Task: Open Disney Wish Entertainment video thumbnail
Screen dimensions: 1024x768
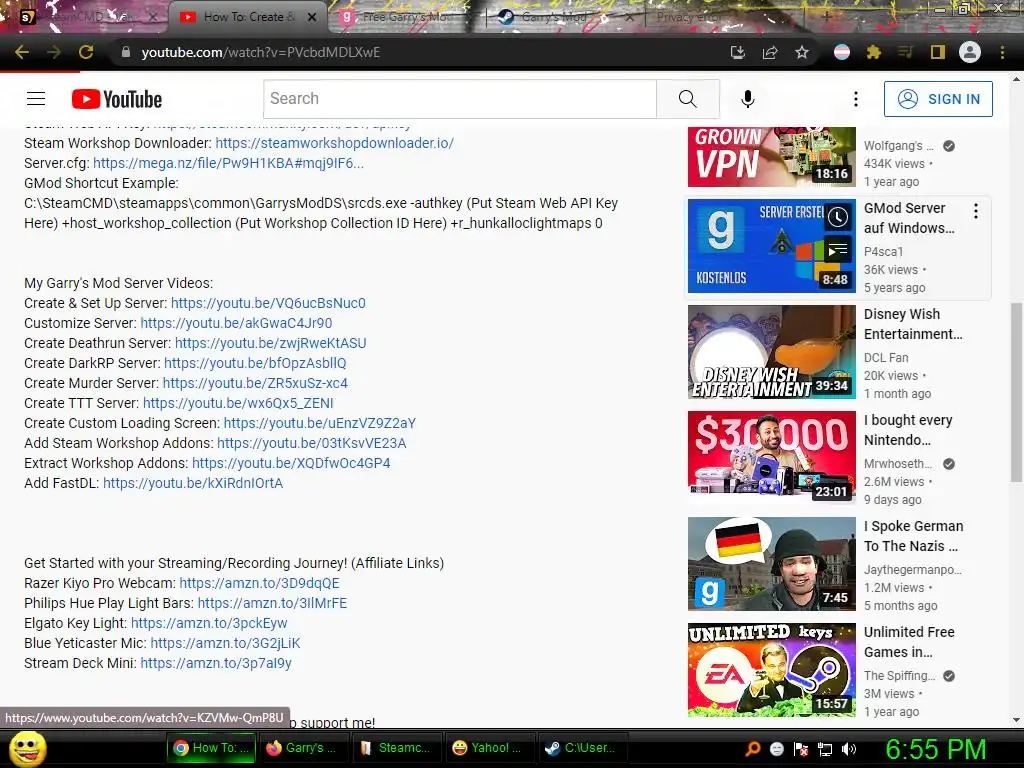Action: [771, 352]
